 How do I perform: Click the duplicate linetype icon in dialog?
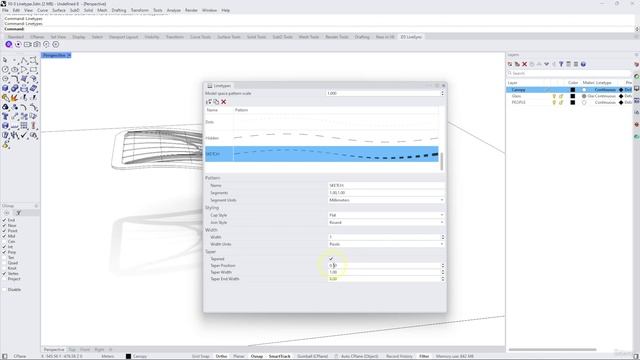216,102
